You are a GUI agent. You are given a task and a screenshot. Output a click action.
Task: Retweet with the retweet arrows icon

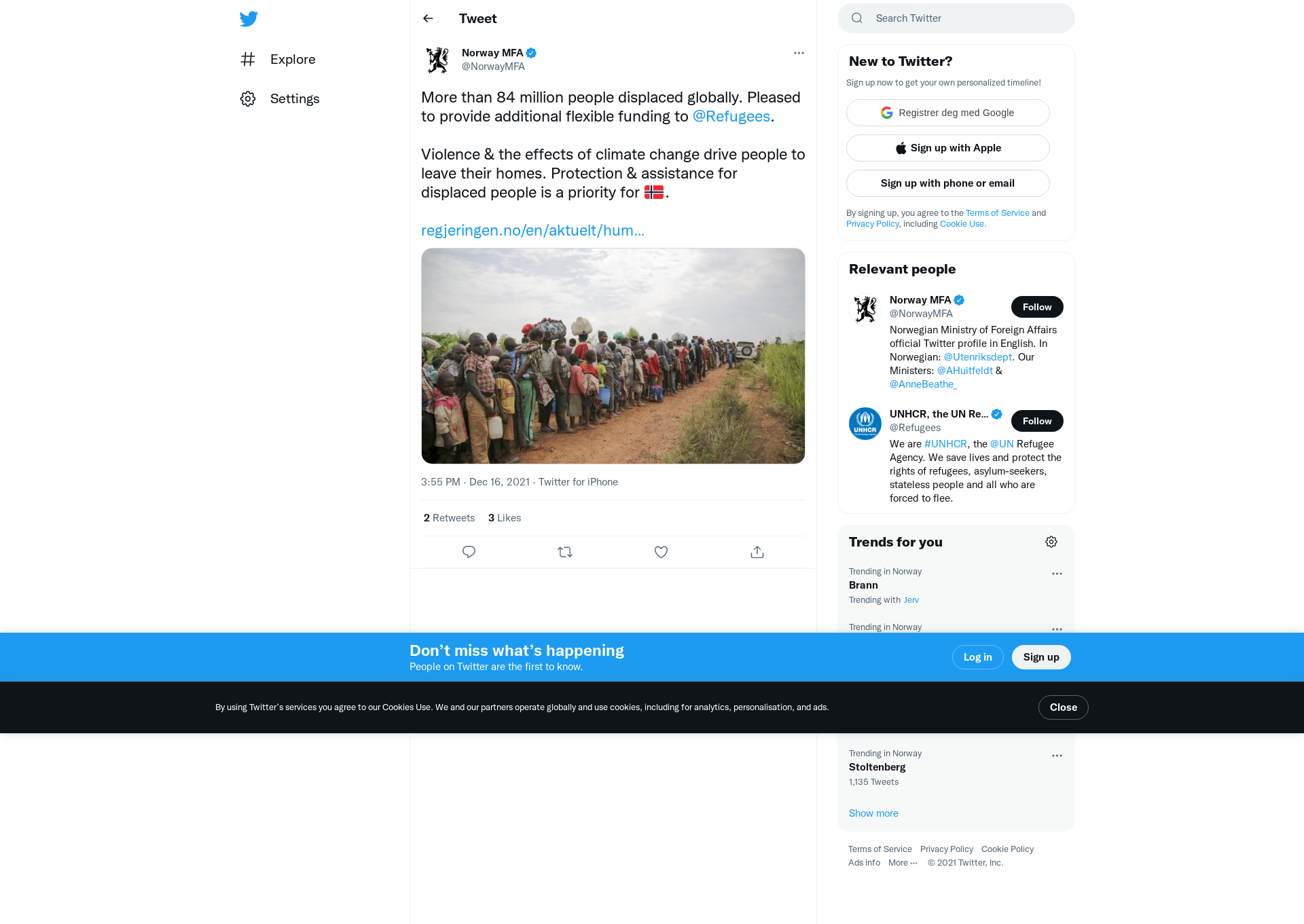565,552
